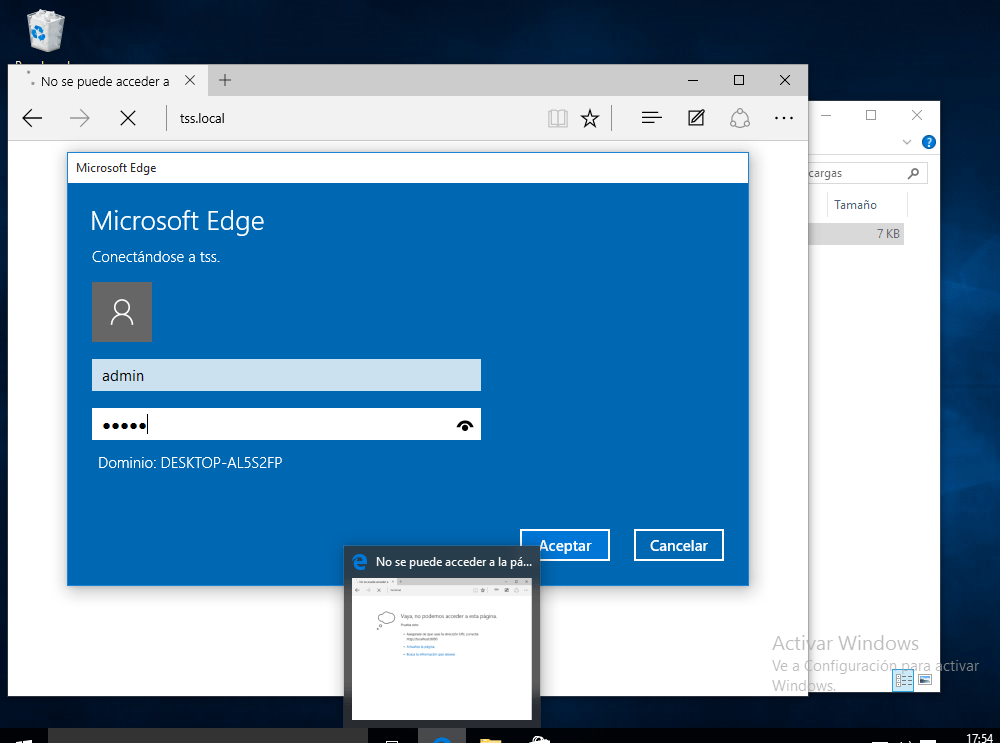
Task: Click the blue help question mark icon
Action: coord(929,142)
